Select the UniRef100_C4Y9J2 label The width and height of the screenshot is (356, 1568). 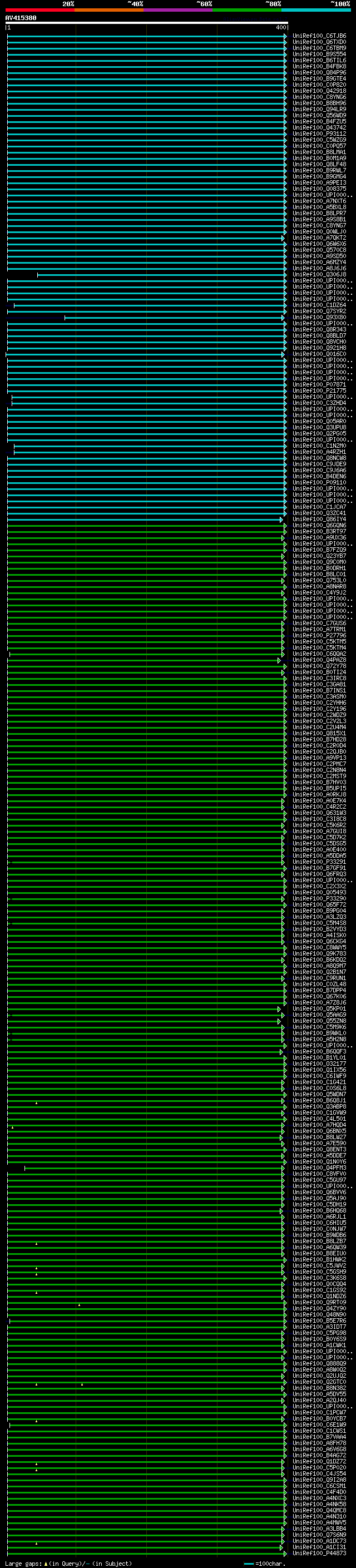pyautogui.click(x=319, y=593)
